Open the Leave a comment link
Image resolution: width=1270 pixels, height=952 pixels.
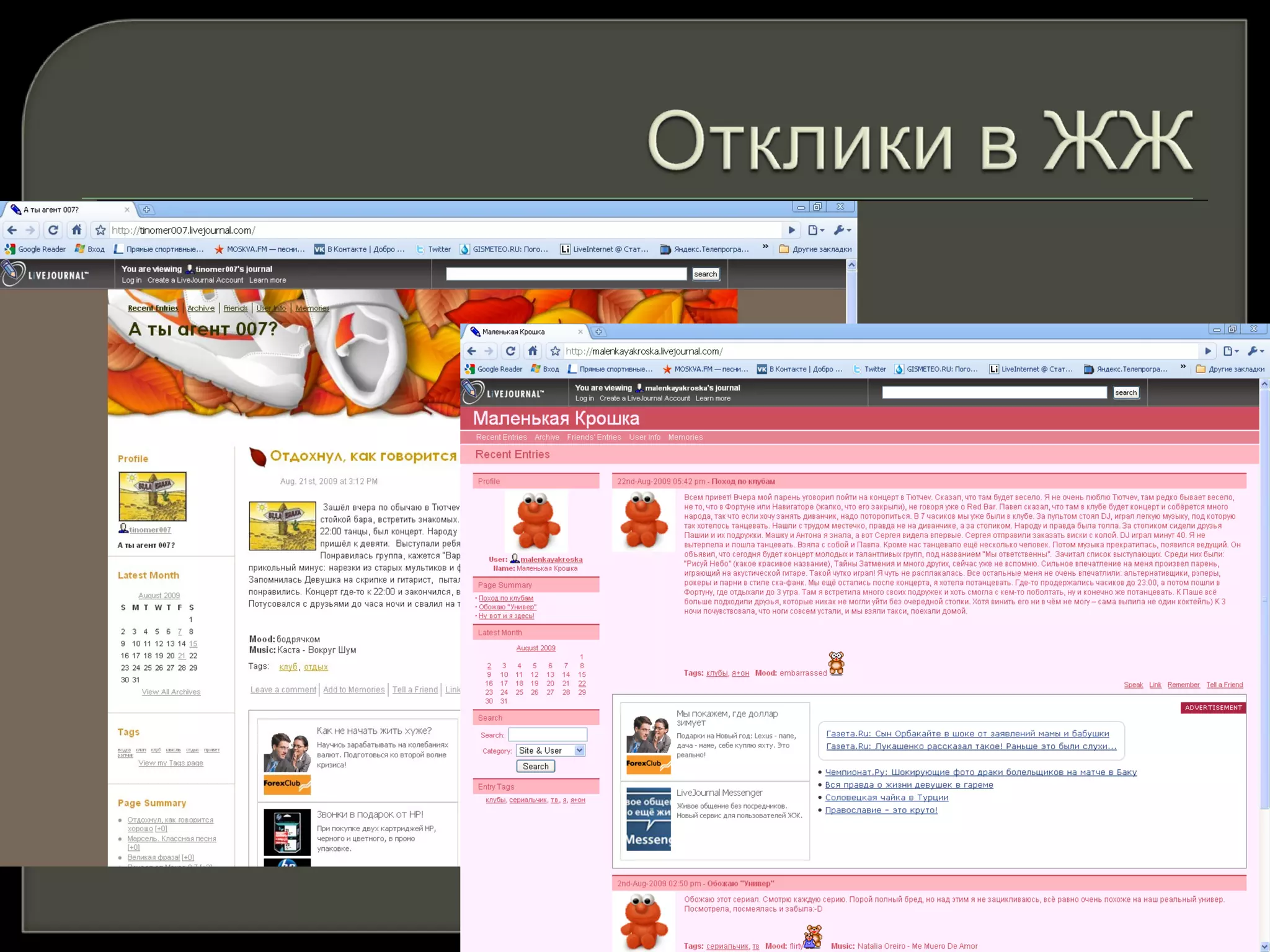[x=283, y=689]
